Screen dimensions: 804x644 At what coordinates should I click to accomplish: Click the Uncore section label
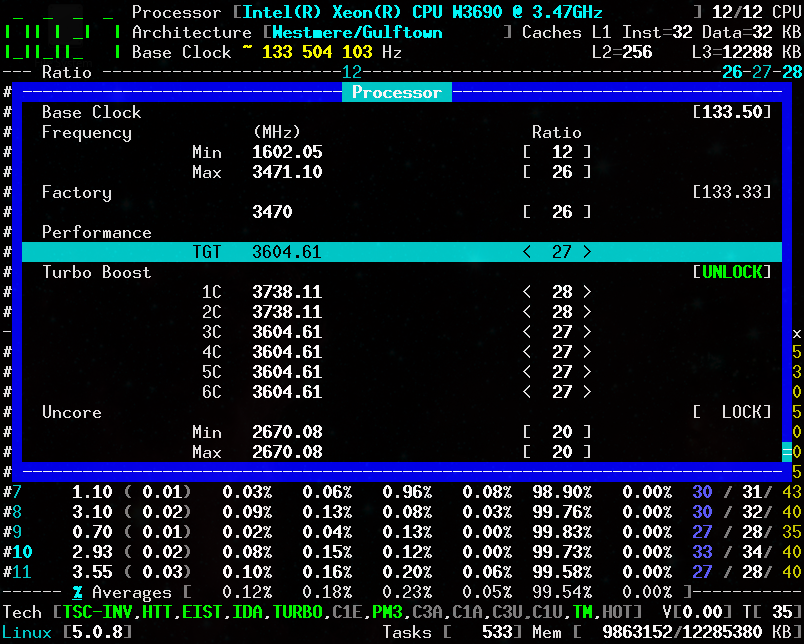[72, 412]
